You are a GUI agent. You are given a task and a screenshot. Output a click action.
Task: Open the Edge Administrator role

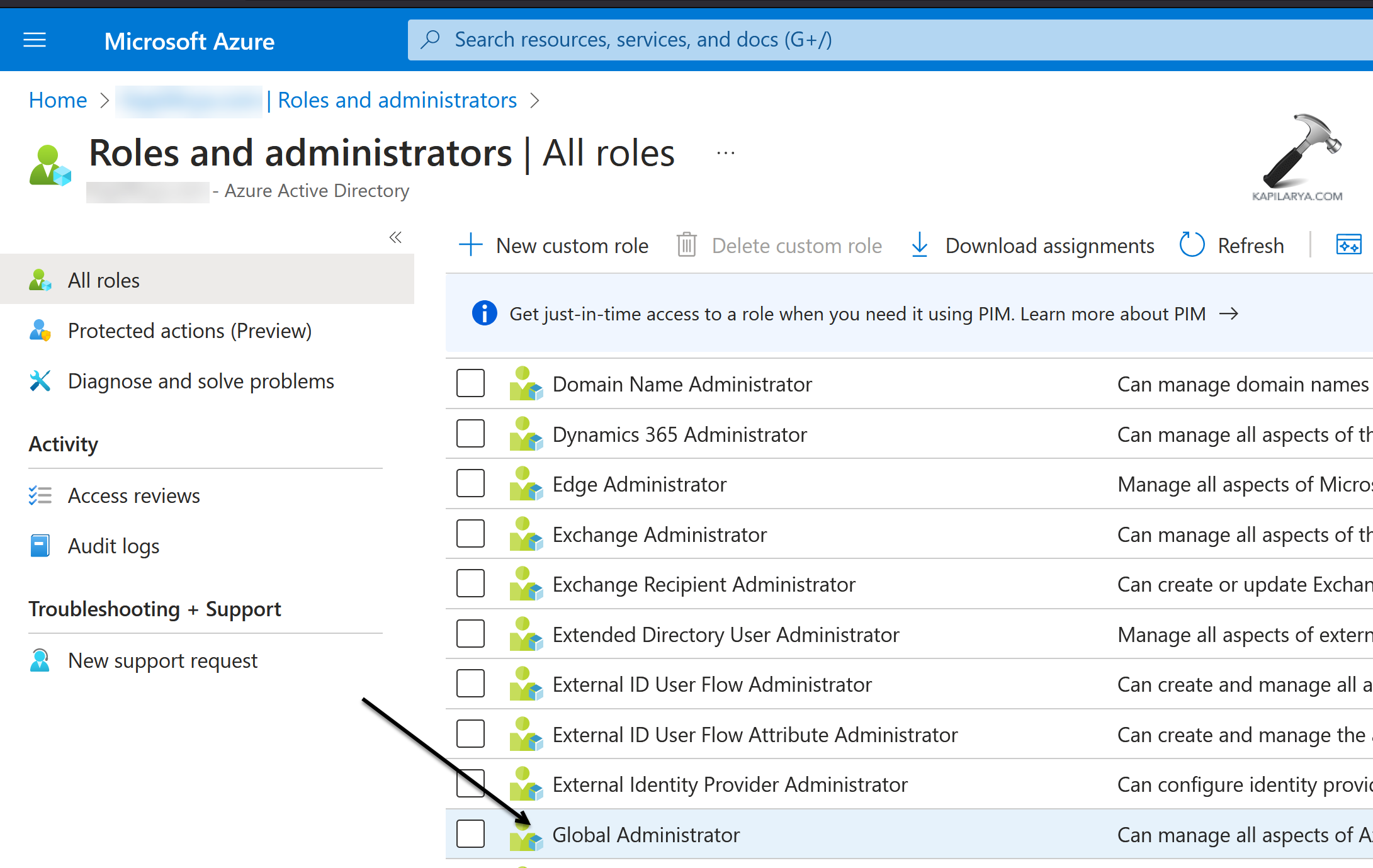(x=639, y=484)
